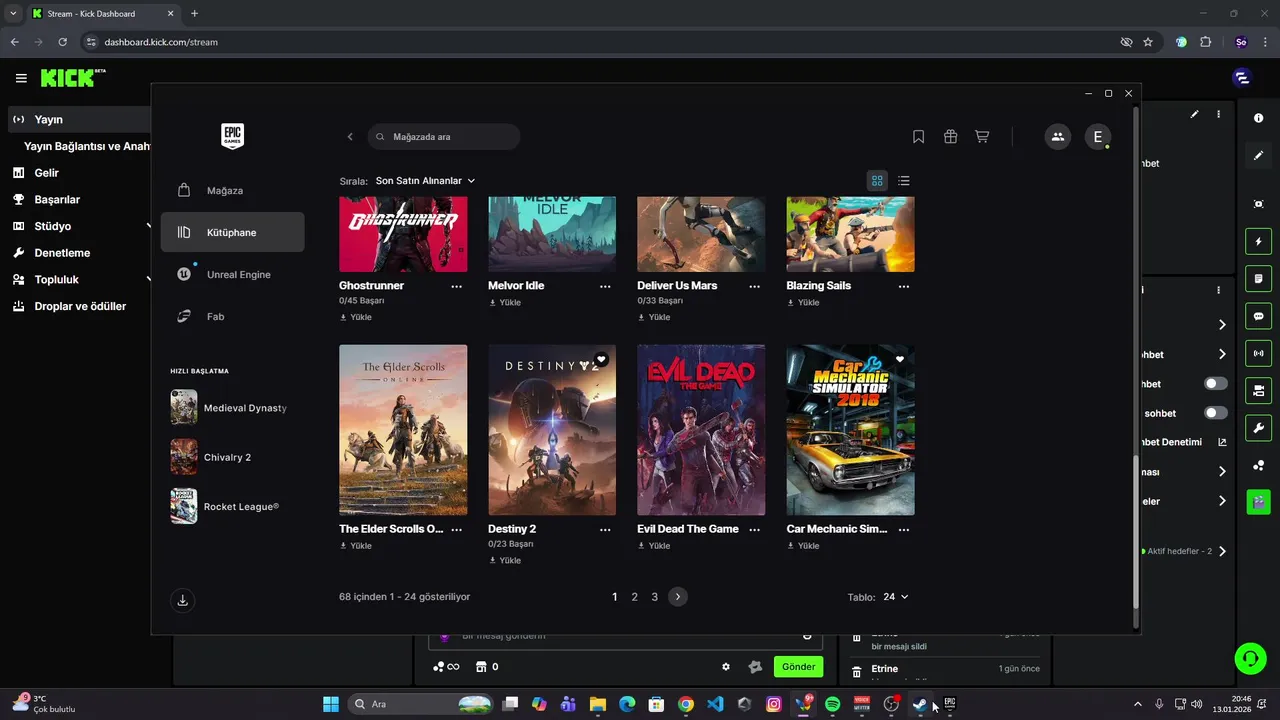The image size is (1280, 720).
Task: Toggle the lower sohbet switch in Kick
Action: pos(1216,413)
